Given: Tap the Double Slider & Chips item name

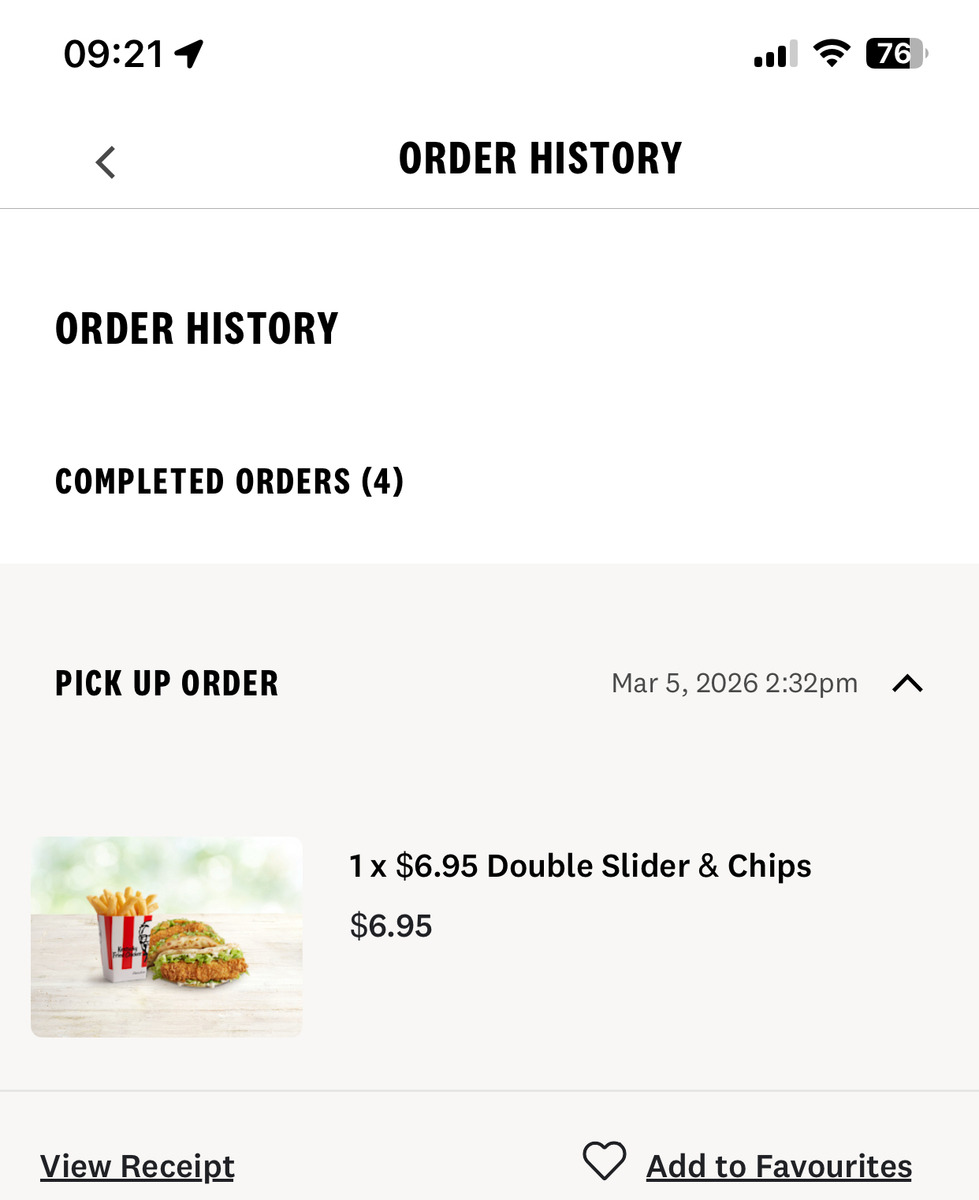Looking at the screenshot, I should pos(580,866).
